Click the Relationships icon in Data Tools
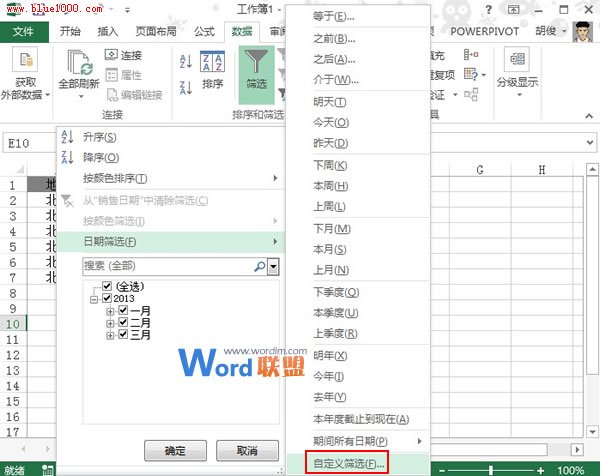The height and width of the screenshot is (476, 600). click(471, 94)
